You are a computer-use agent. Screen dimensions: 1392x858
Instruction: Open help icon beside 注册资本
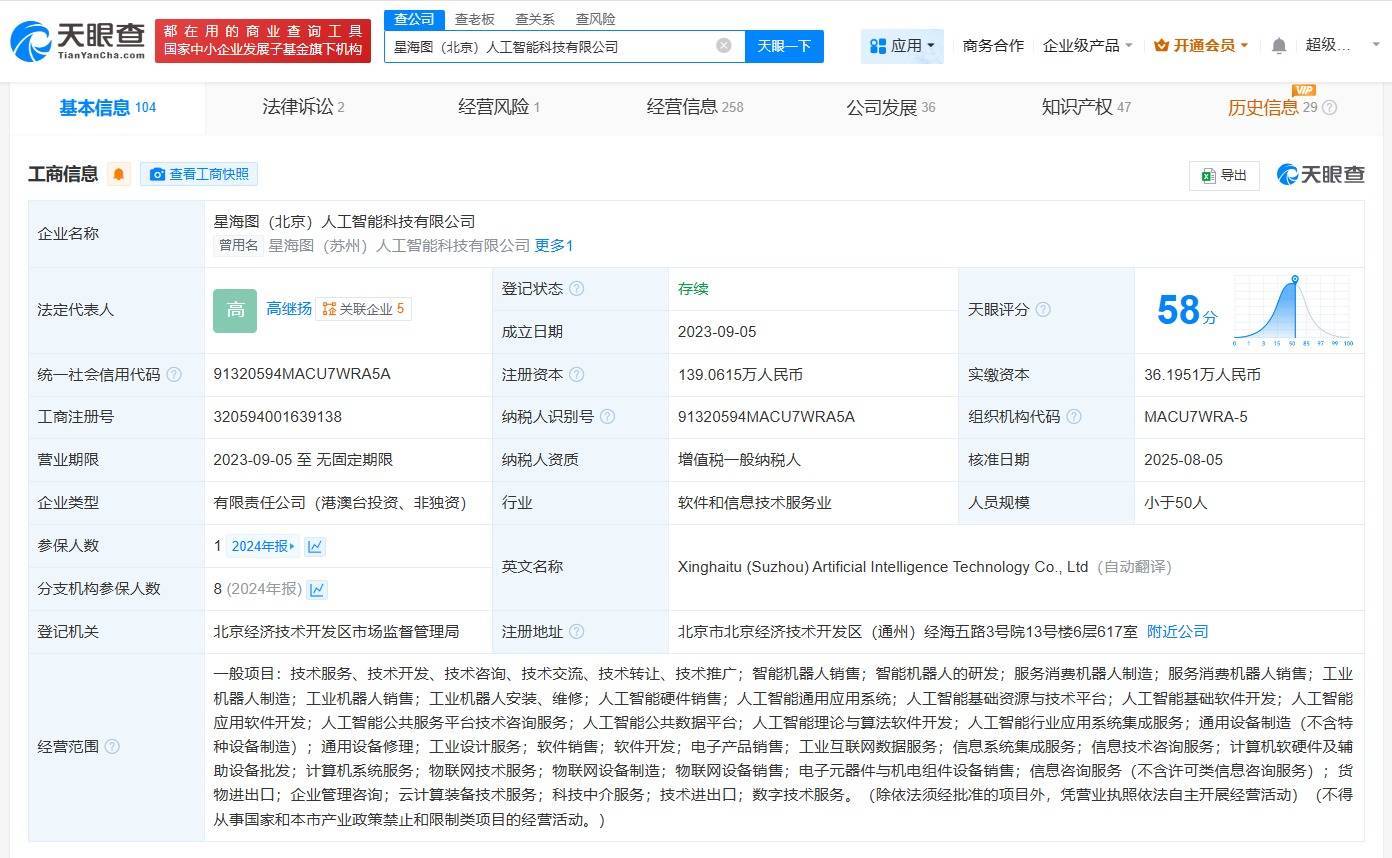pyautogui.click(x=576, y=375)
